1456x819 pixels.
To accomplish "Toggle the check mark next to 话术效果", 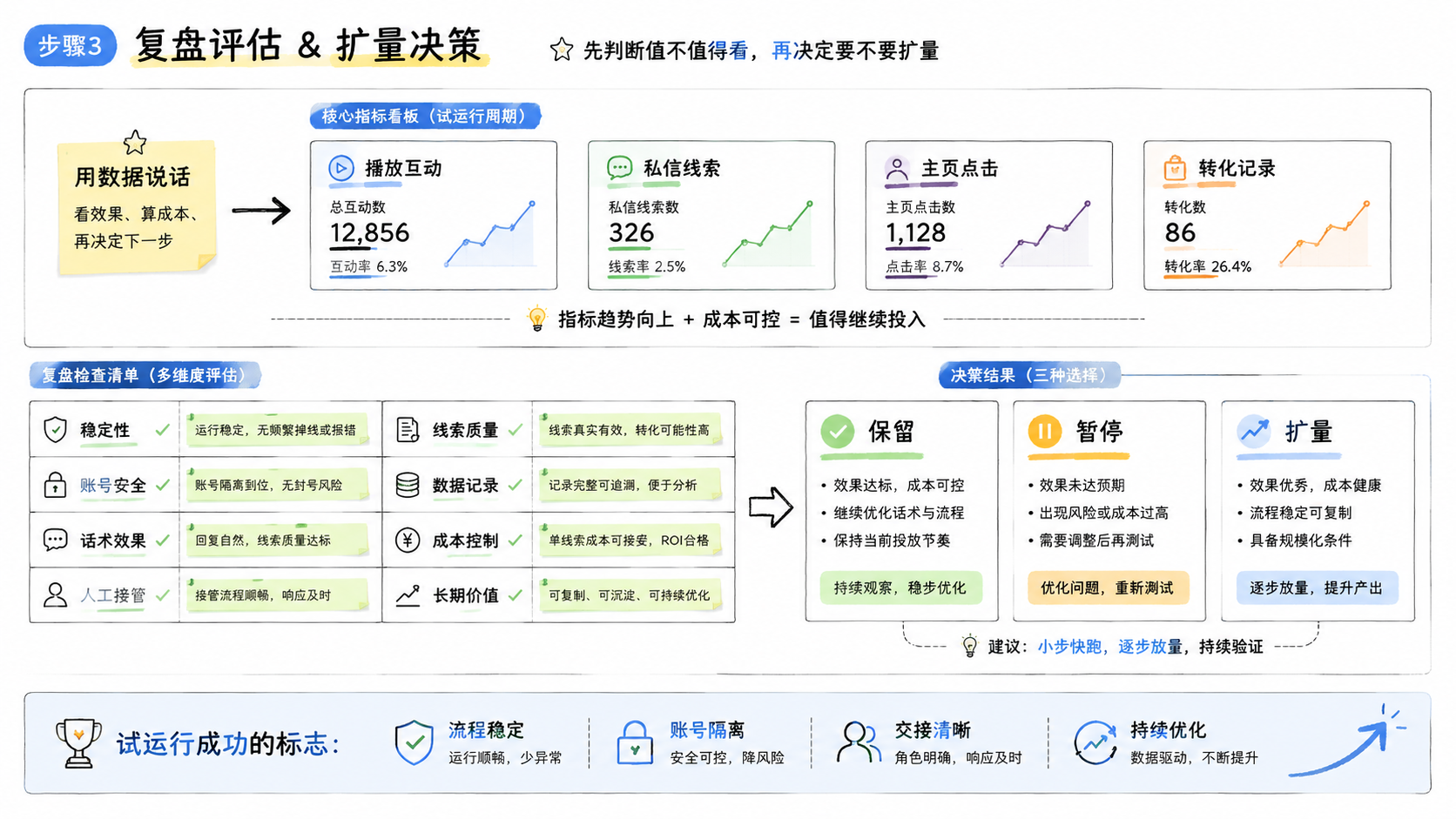I will click(x=162, y=540).
